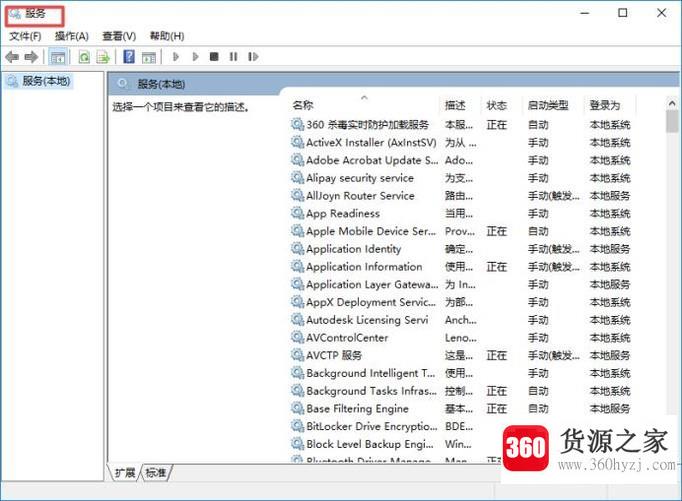Click the second play arrow toolbar icon
The height and width of the screenshot is (501, 682).
pos(195,57)
